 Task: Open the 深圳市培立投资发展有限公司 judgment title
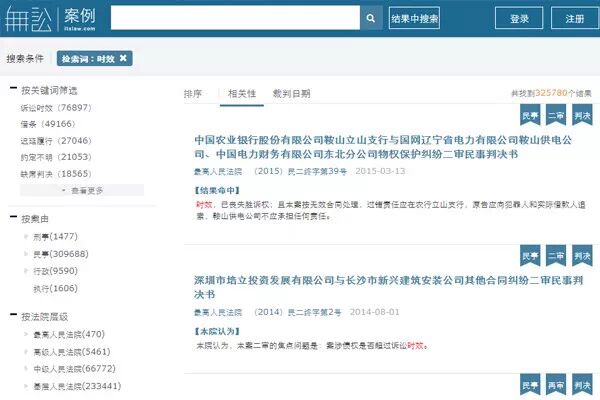pos(388,287)
